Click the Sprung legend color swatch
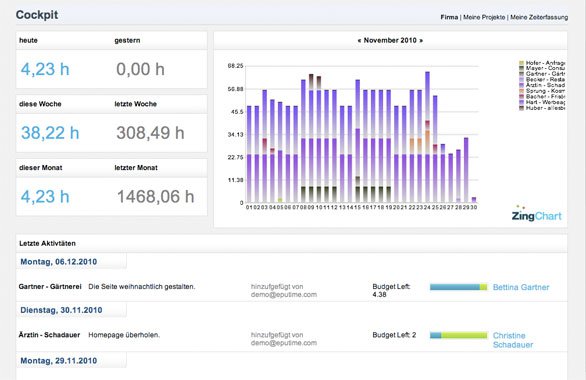The image size is (586, 380). (521, 91)
